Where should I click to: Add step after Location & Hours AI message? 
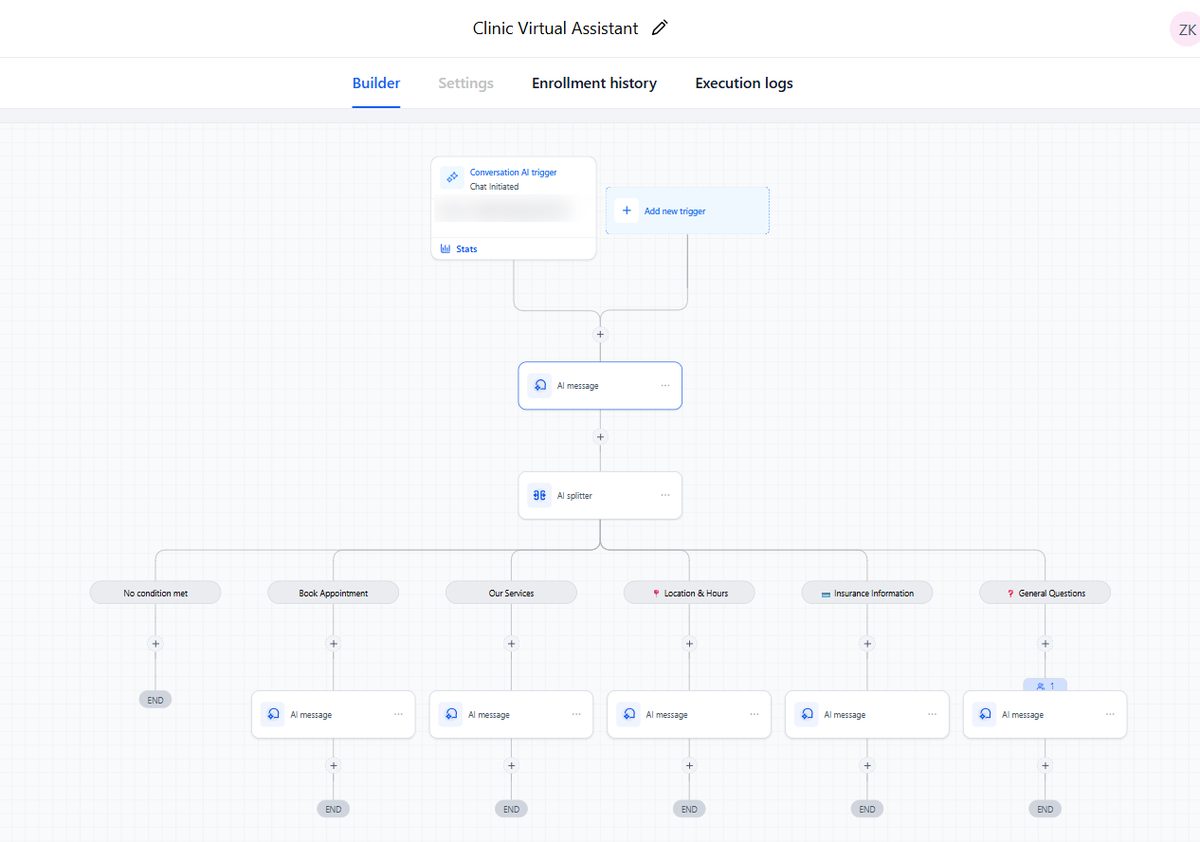[x=689, y=766]
